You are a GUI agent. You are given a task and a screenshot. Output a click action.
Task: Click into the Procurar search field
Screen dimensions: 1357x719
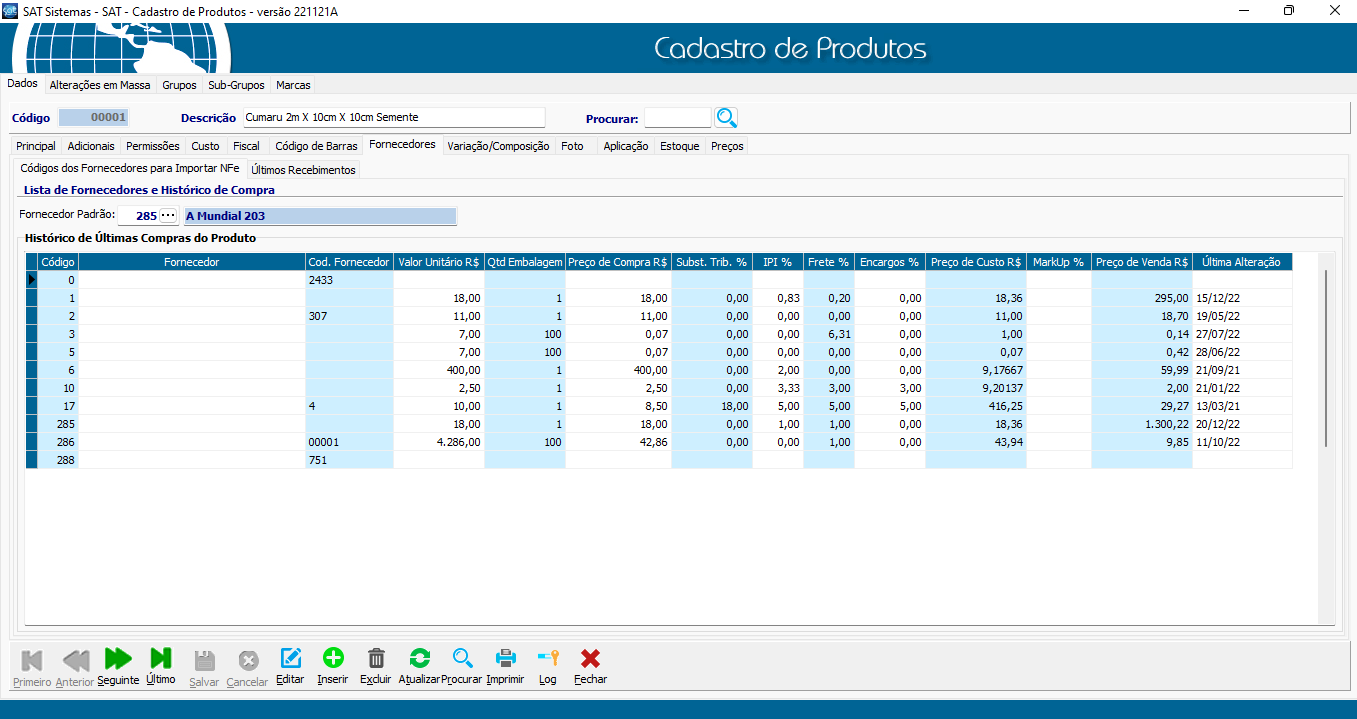click(677, 118)
